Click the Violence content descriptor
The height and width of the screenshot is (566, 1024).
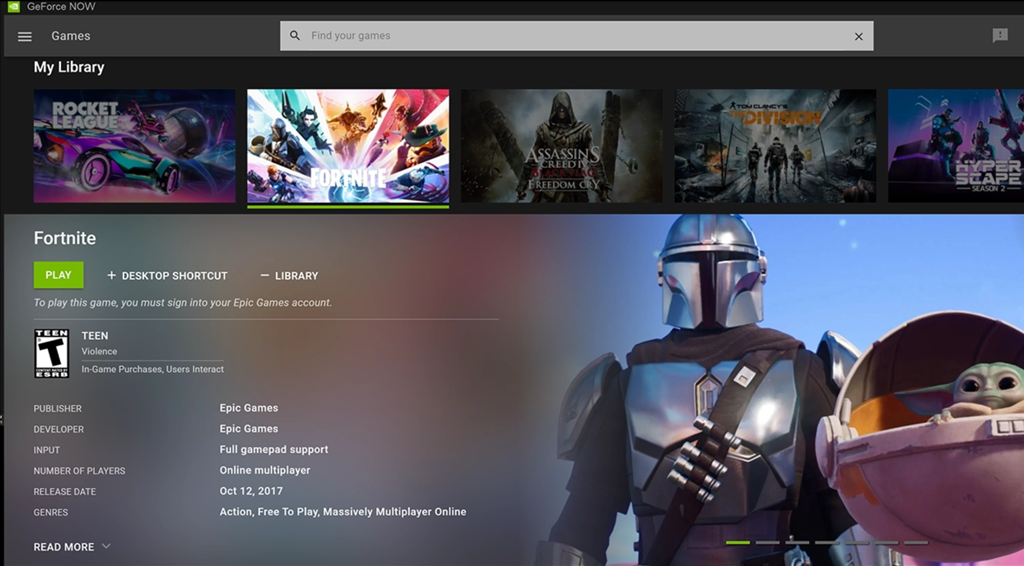99,351
